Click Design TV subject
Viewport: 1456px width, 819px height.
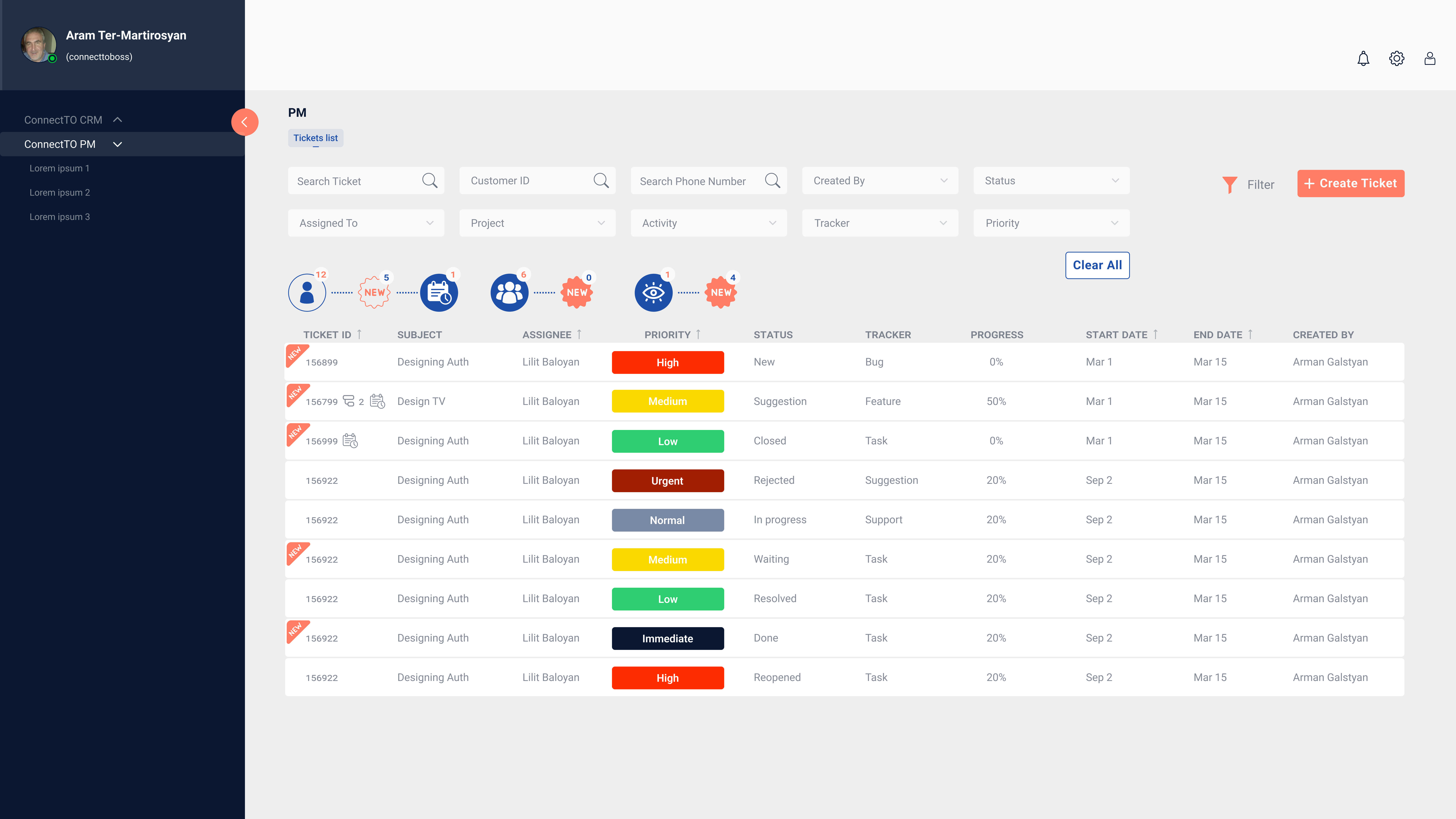[x=421, y=401]
